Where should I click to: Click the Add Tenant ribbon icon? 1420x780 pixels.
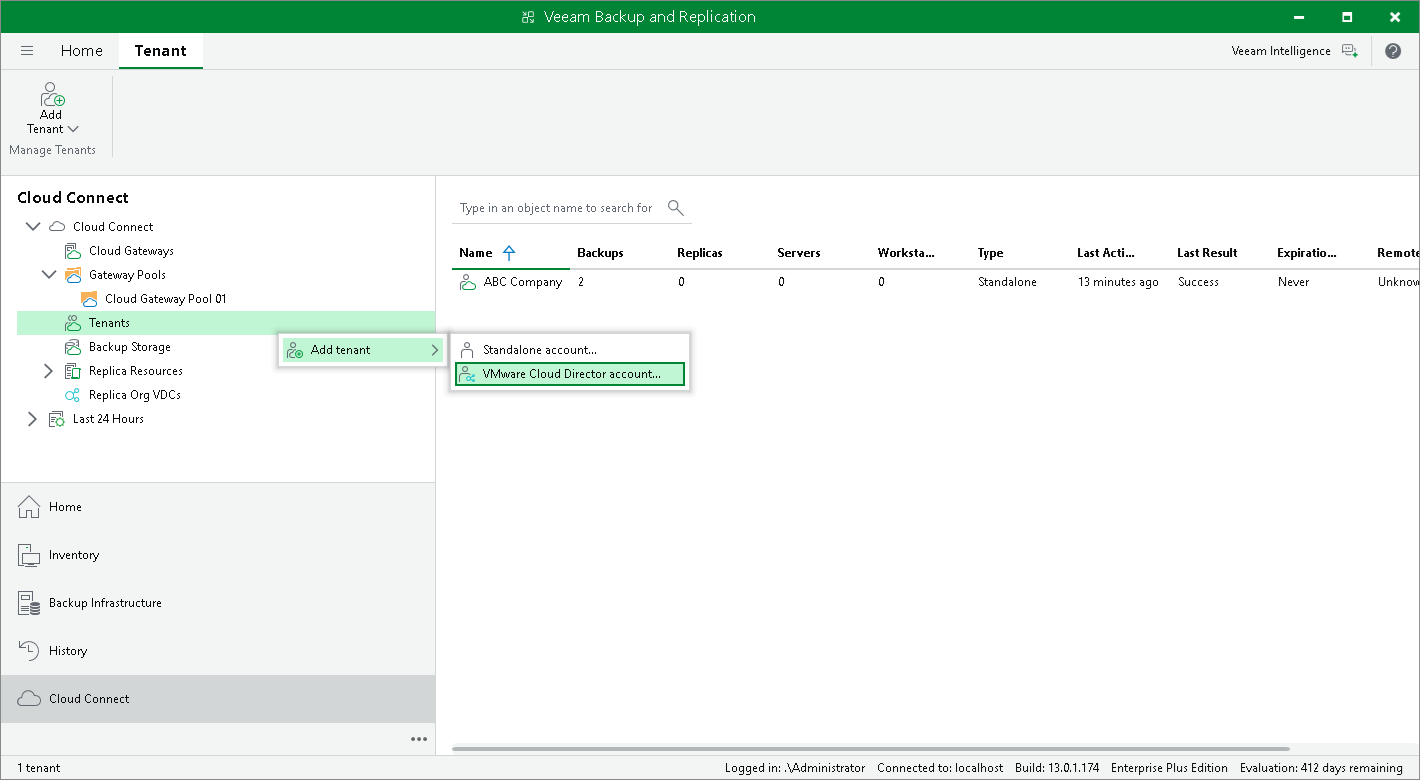[x=50, y=105]
